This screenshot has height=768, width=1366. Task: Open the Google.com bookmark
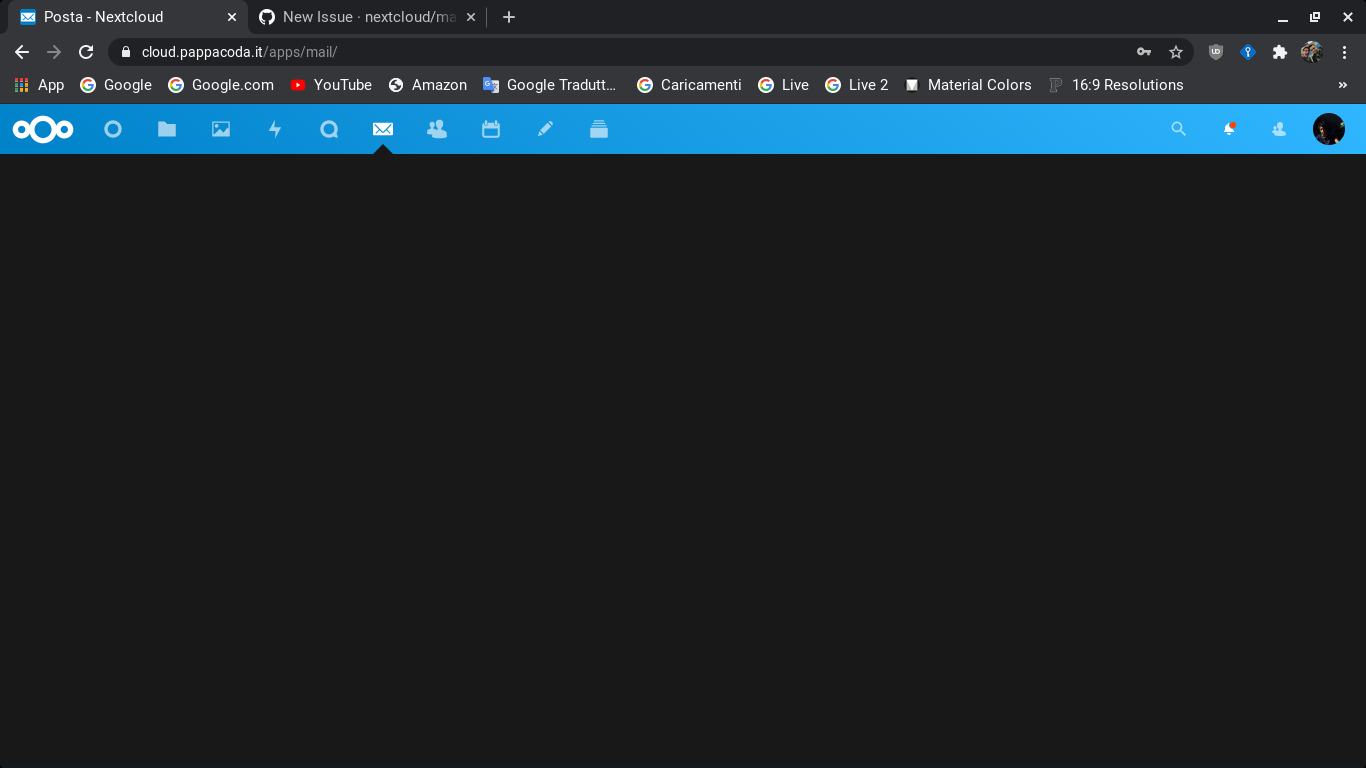click(x=221, y=85)
